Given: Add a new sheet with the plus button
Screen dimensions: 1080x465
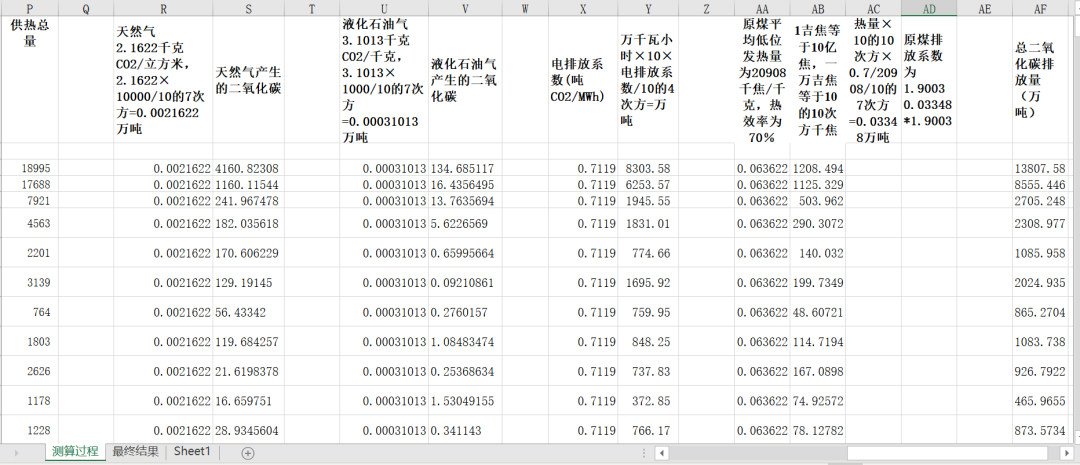Looking at the screenshot, I should tap(248, 453).
